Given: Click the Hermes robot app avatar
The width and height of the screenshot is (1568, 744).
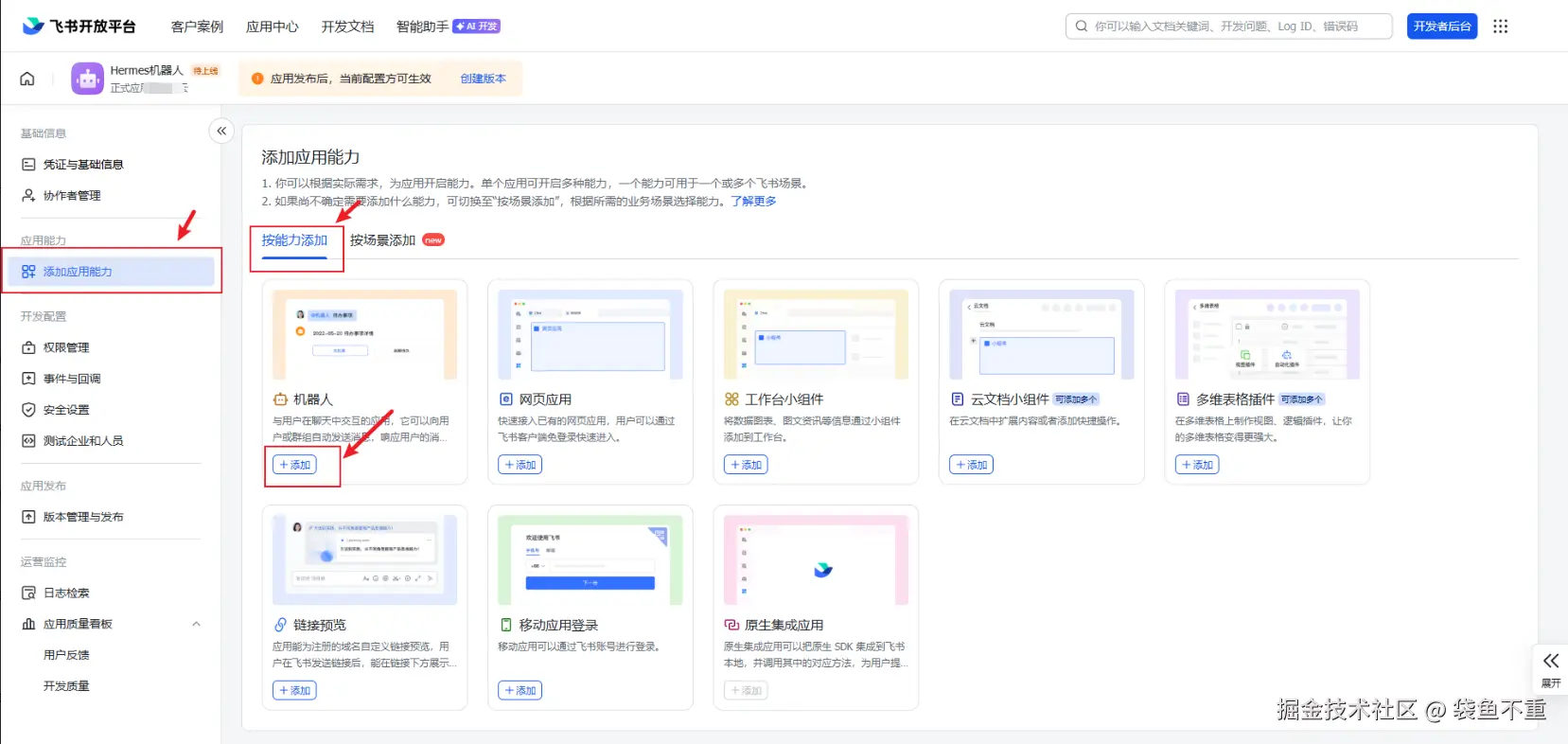Looking at the screenshot, I should [x=87, y=79].
